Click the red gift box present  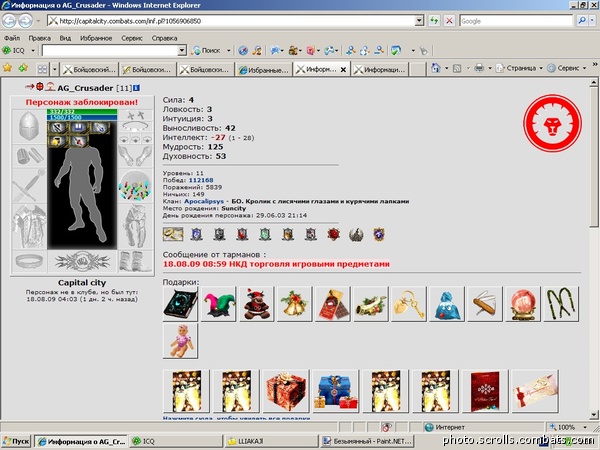coord(286,391)
